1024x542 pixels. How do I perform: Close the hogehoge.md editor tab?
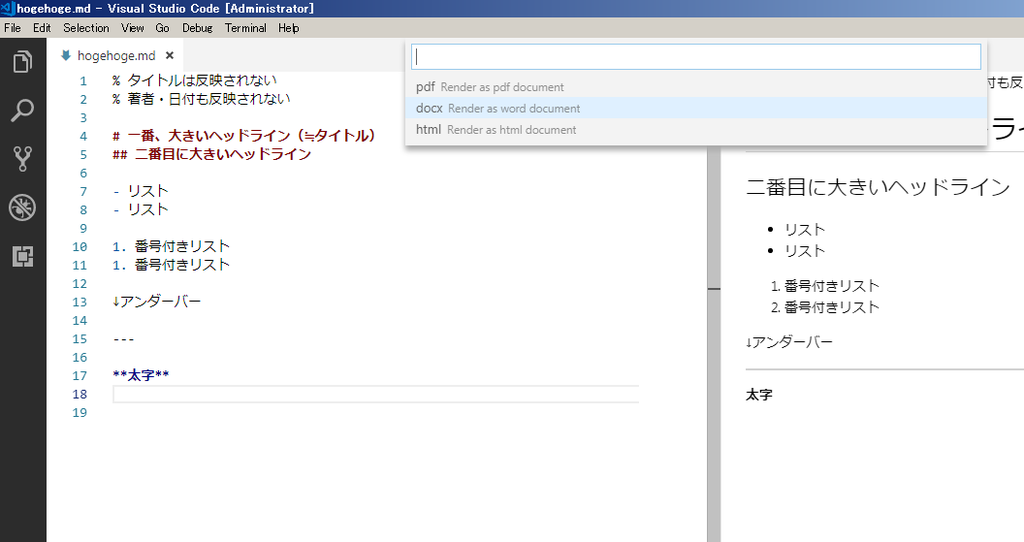pos(170,56)
